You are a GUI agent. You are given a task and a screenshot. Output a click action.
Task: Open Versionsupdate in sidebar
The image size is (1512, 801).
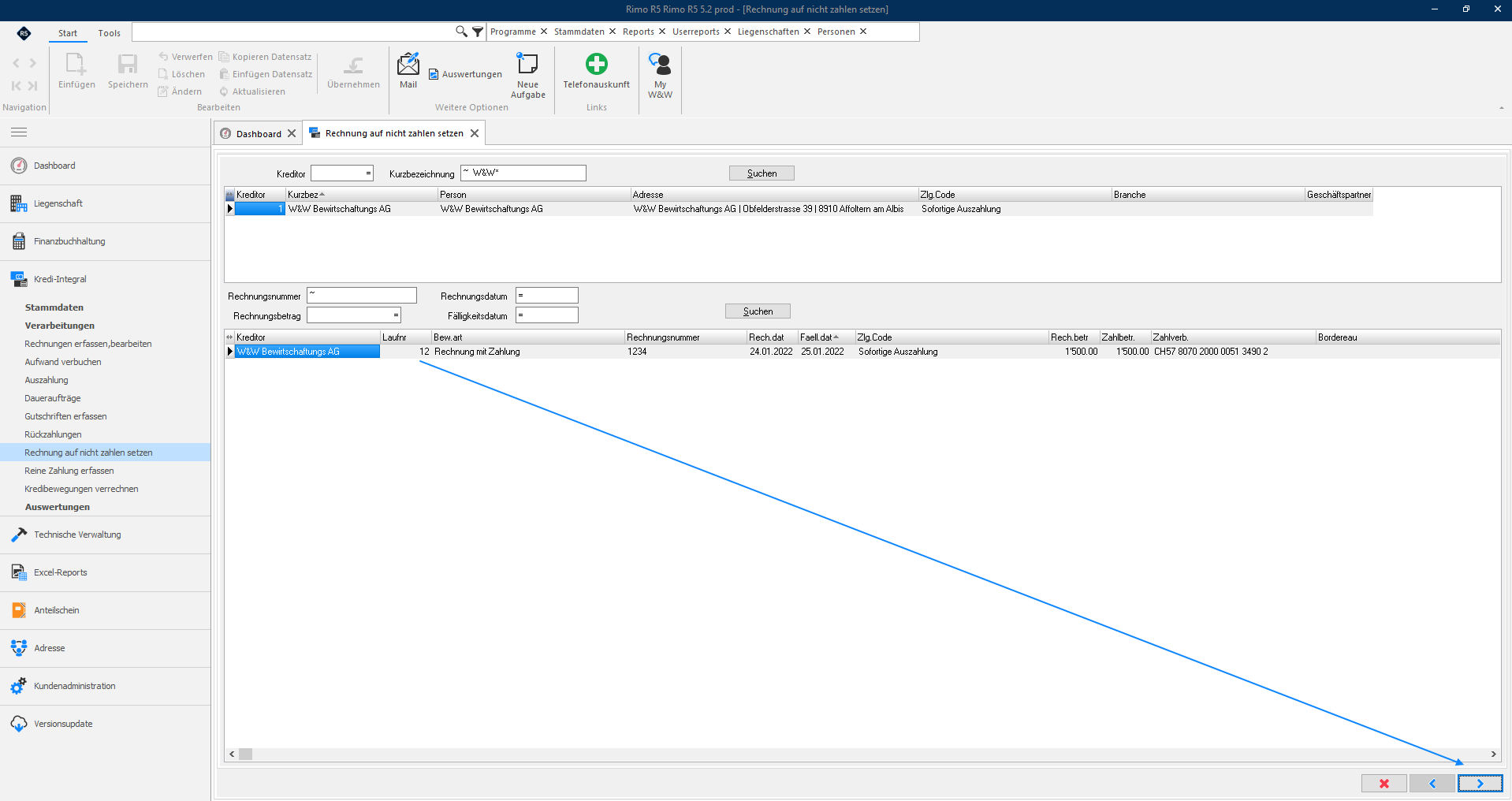pos(105,724)
